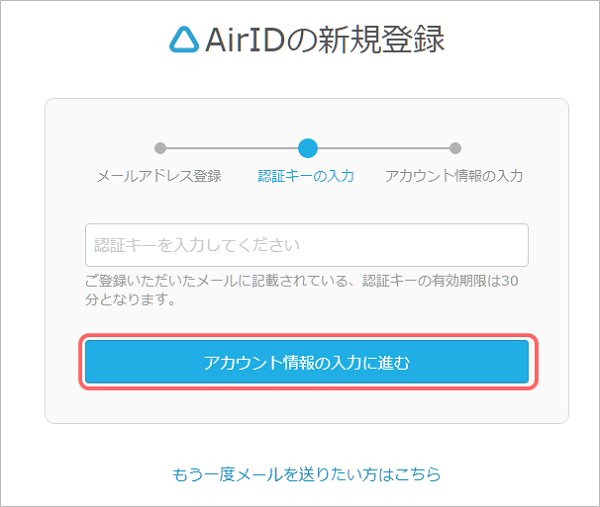Select the メールアドレス登録 step label

click(159, 176)
